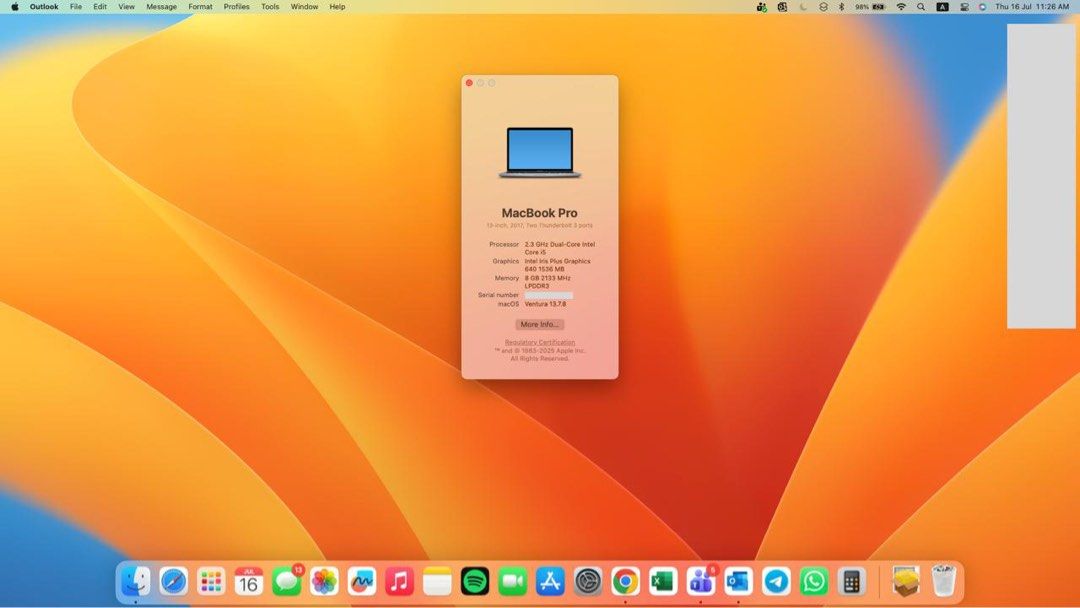Open Control Center

tap(964, 7)
